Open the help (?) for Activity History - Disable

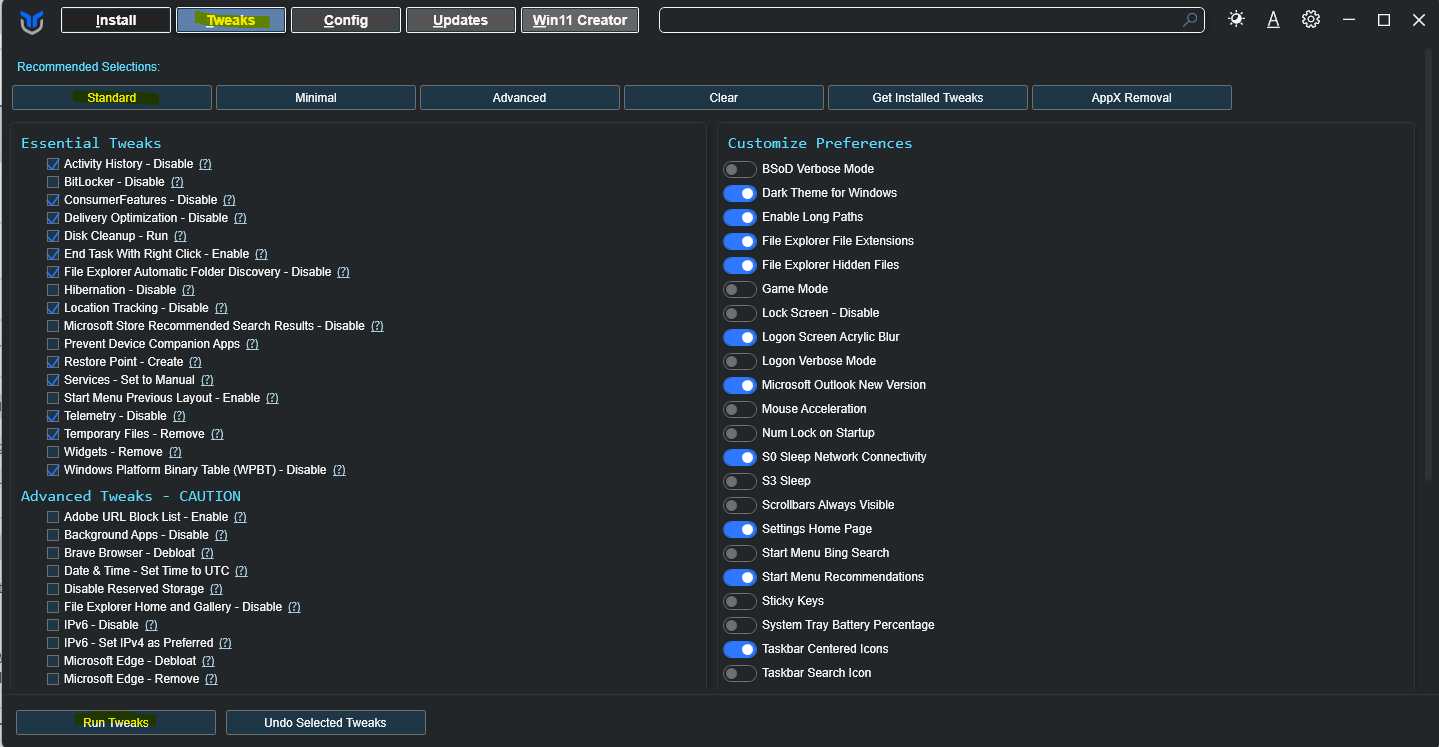tap(205, 164)
